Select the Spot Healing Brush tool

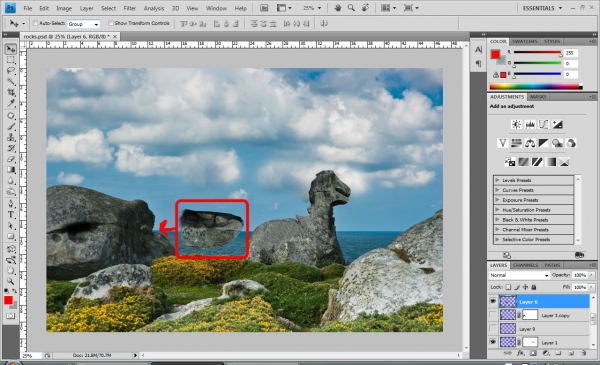(11, 116)
